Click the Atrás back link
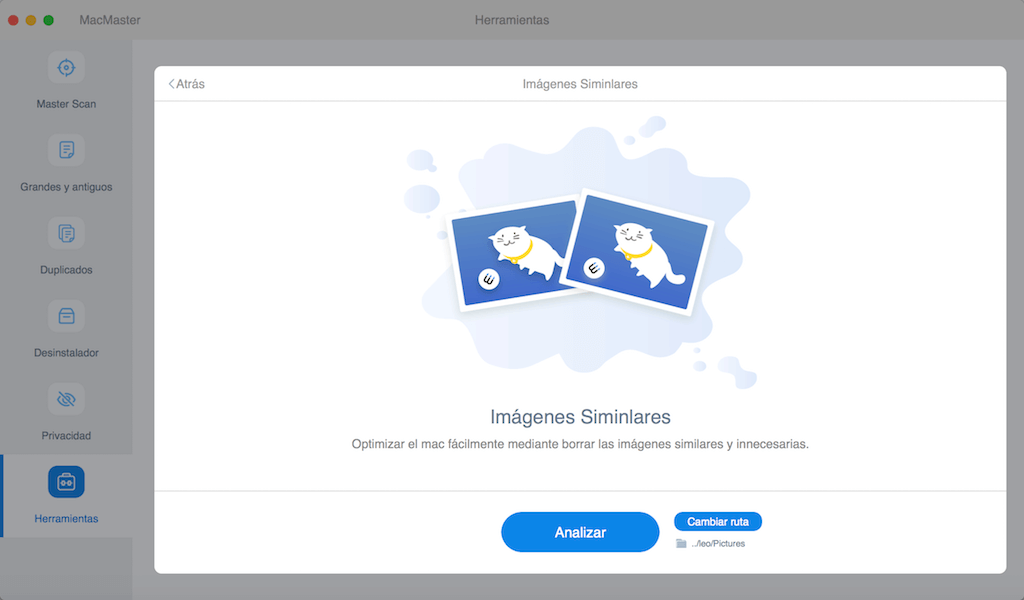This screenshot has height=600, width=1024. pos(187,84)
